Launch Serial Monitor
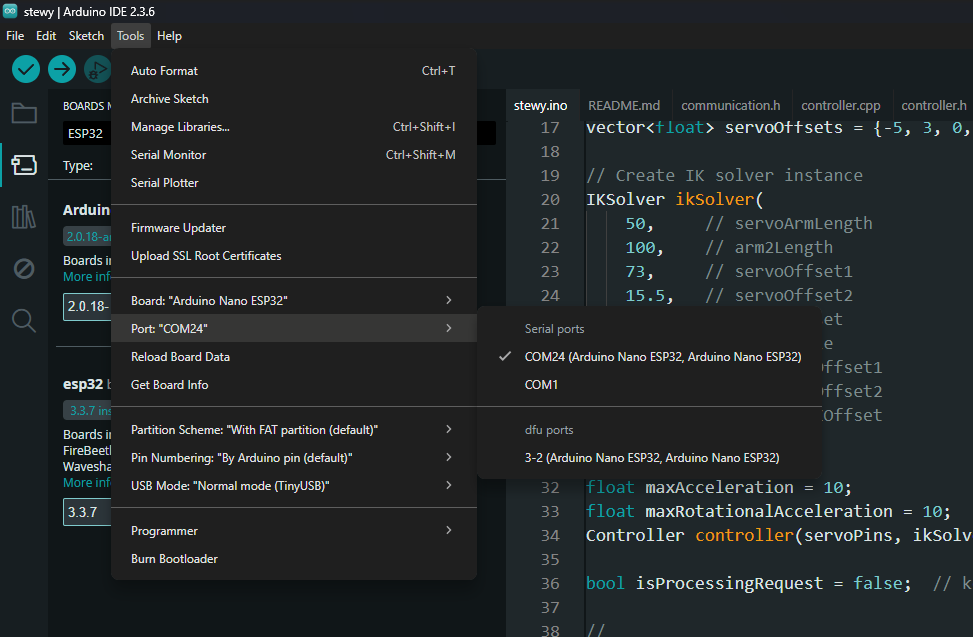 [294, 154]
